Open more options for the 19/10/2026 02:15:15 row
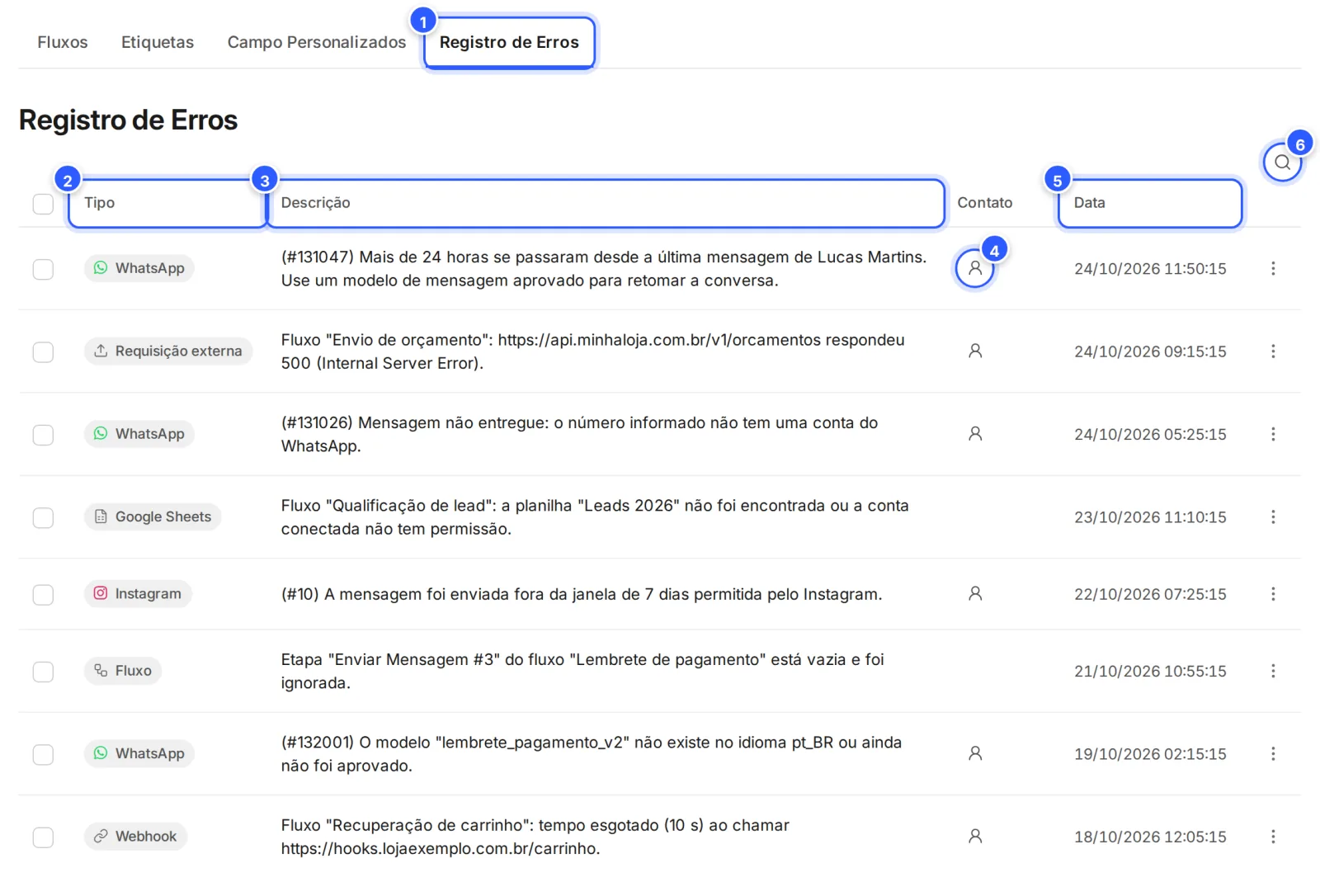This screenshot has width=1320, height=896. 1273,754
